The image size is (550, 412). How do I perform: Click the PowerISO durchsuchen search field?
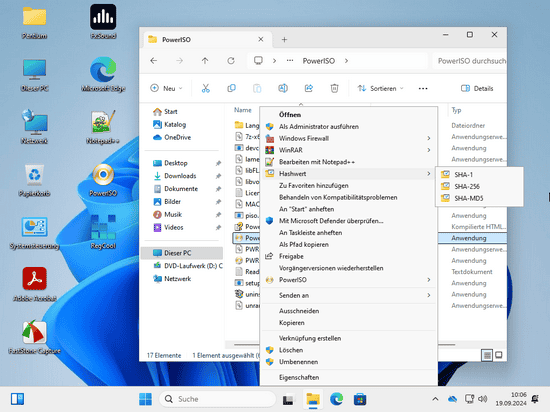[470, 61]
